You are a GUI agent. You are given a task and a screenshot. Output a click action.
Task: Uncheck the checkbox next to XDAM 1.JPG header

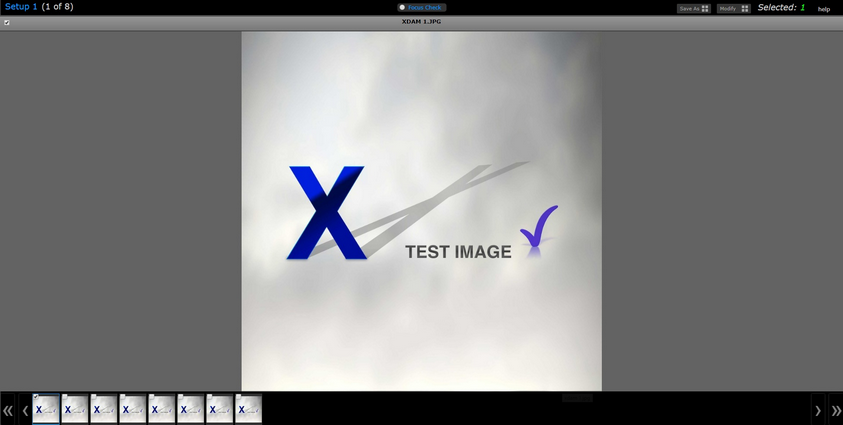pyautogui.click(x=7, y=22)
